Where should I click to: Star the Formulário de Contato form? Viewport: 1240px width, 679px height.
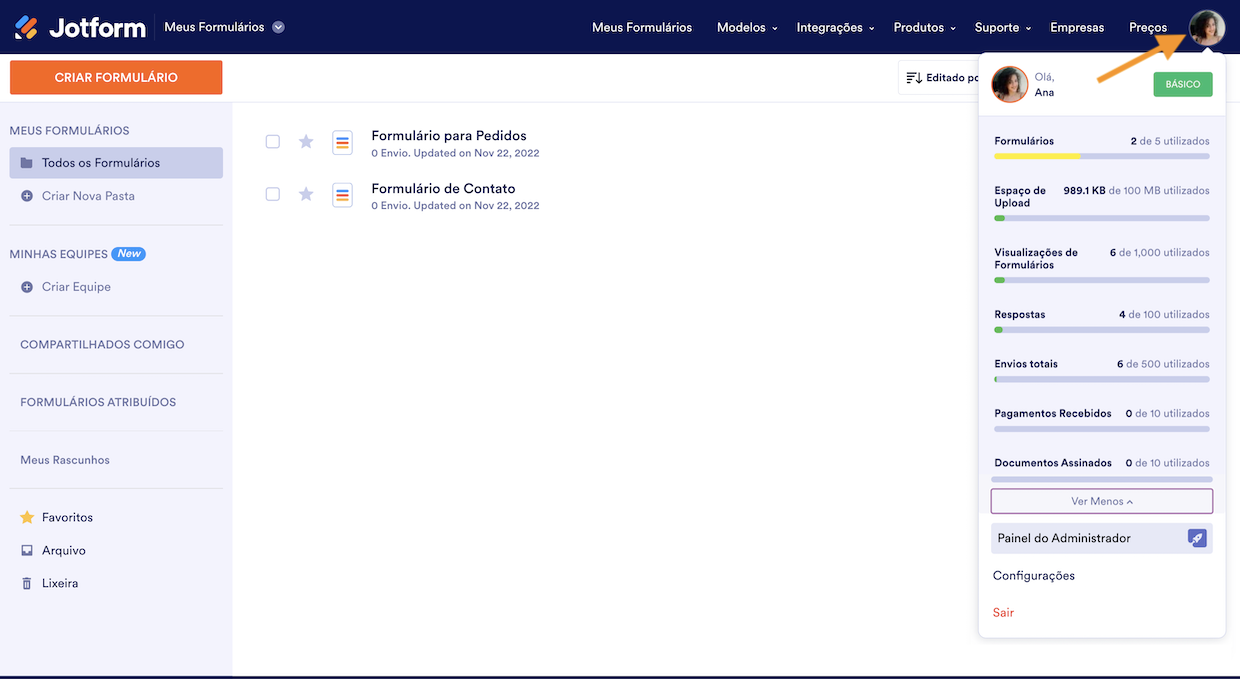click(x=306, y=194)
